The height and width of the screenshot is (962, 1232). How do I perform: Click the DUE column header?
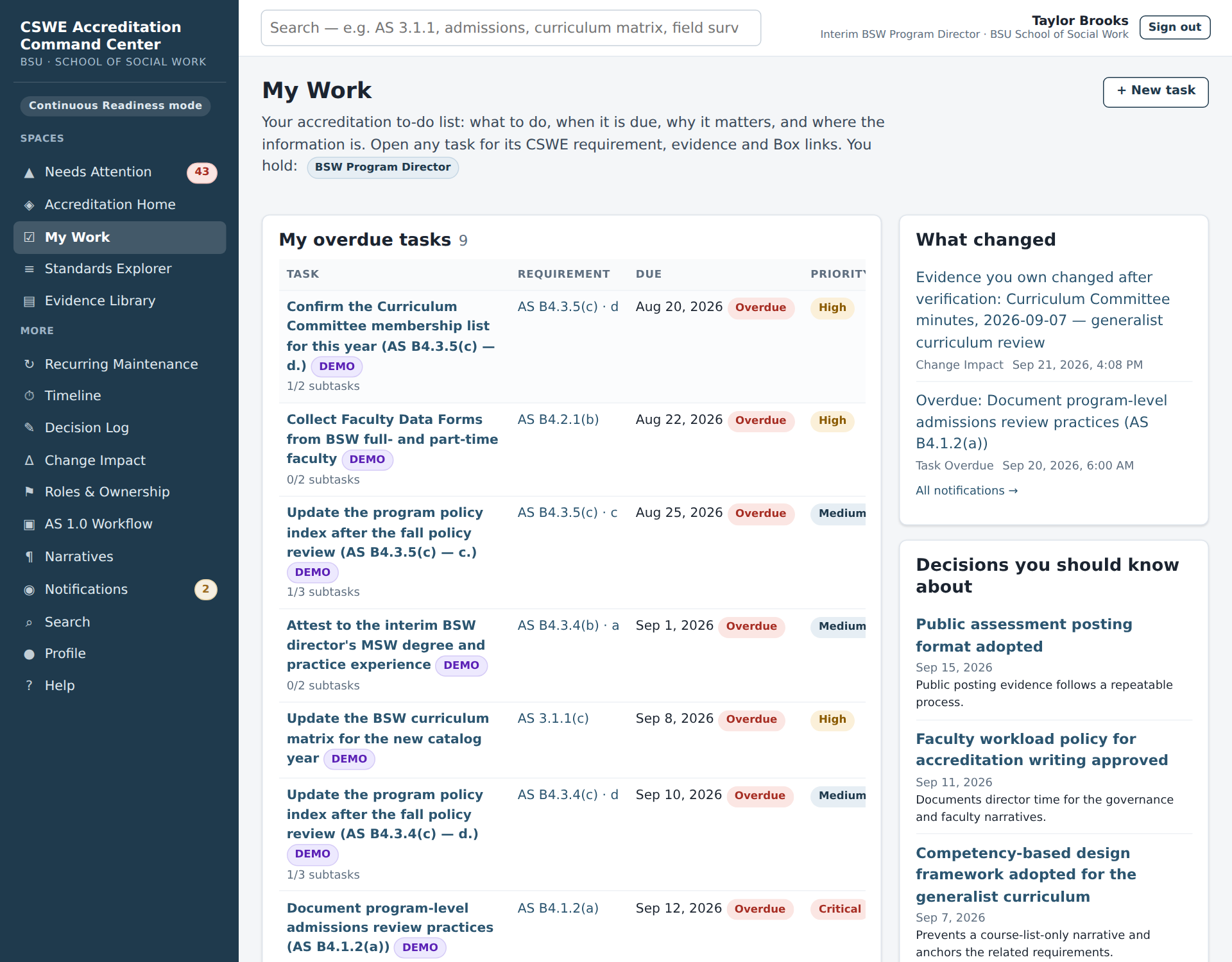pyautogui.click(x=648, y=274)
